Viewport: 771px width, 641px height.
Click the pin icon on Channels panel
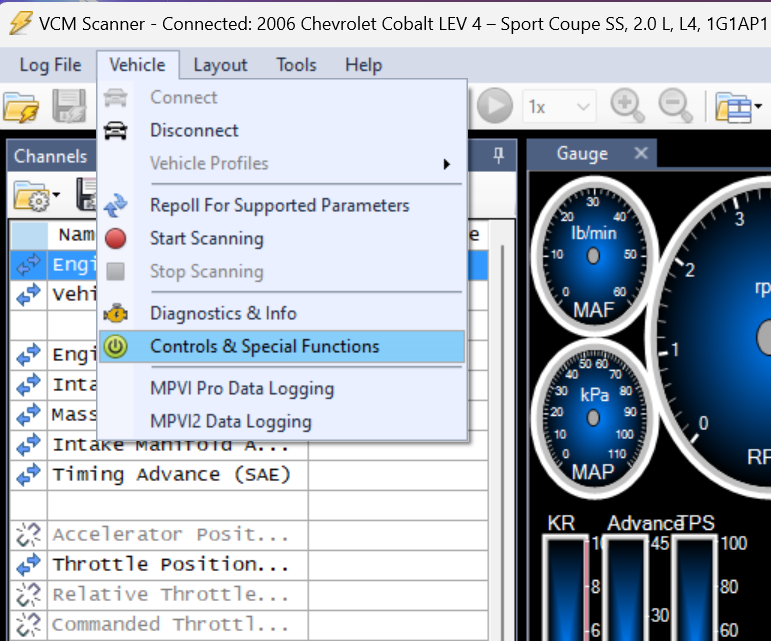pyautogui.click(x=499, y=155)
